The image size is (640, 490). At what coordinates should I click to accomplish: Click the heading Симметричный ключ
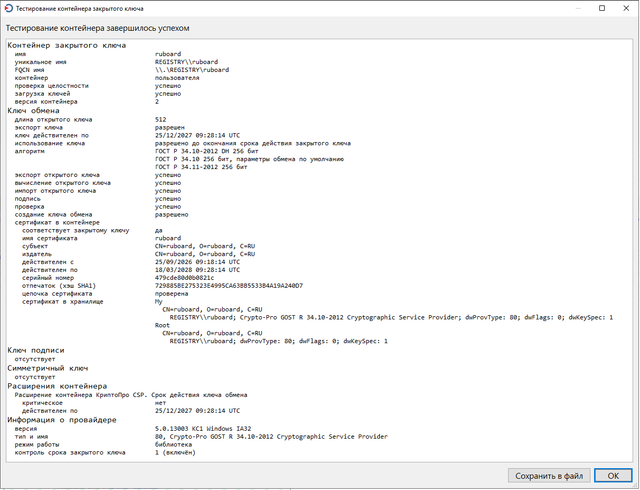point(48,368)
